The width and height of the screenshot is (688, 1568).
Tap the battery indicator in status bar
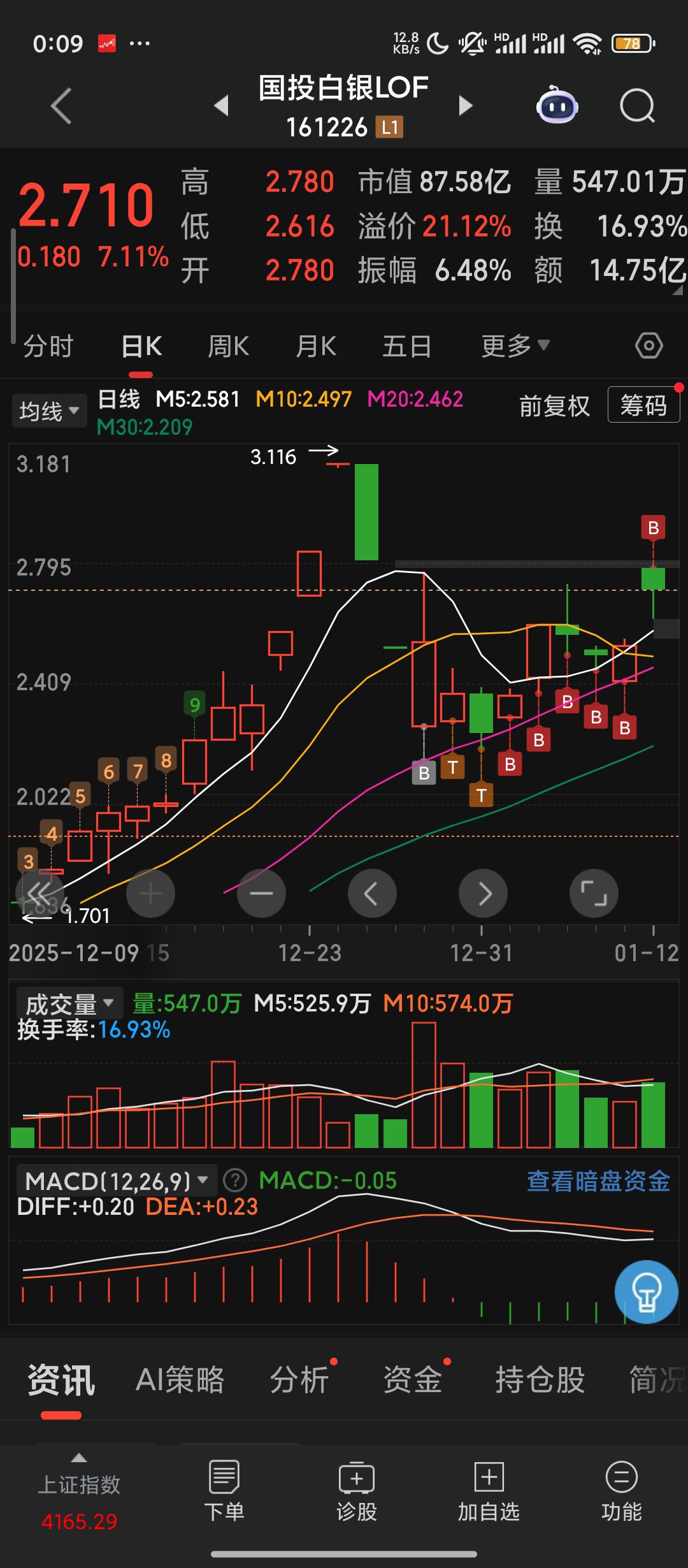(x=633, y=43)
